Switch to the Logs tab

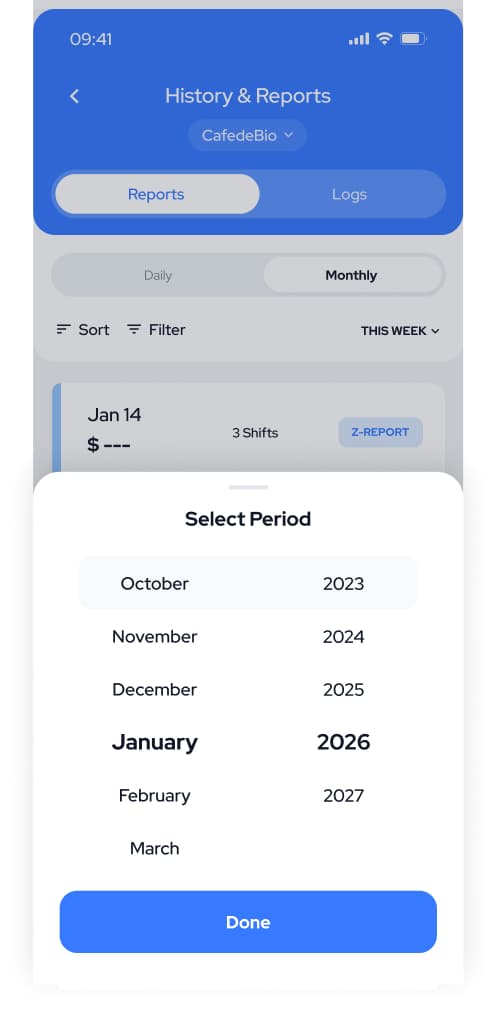[x=349, y=195]
